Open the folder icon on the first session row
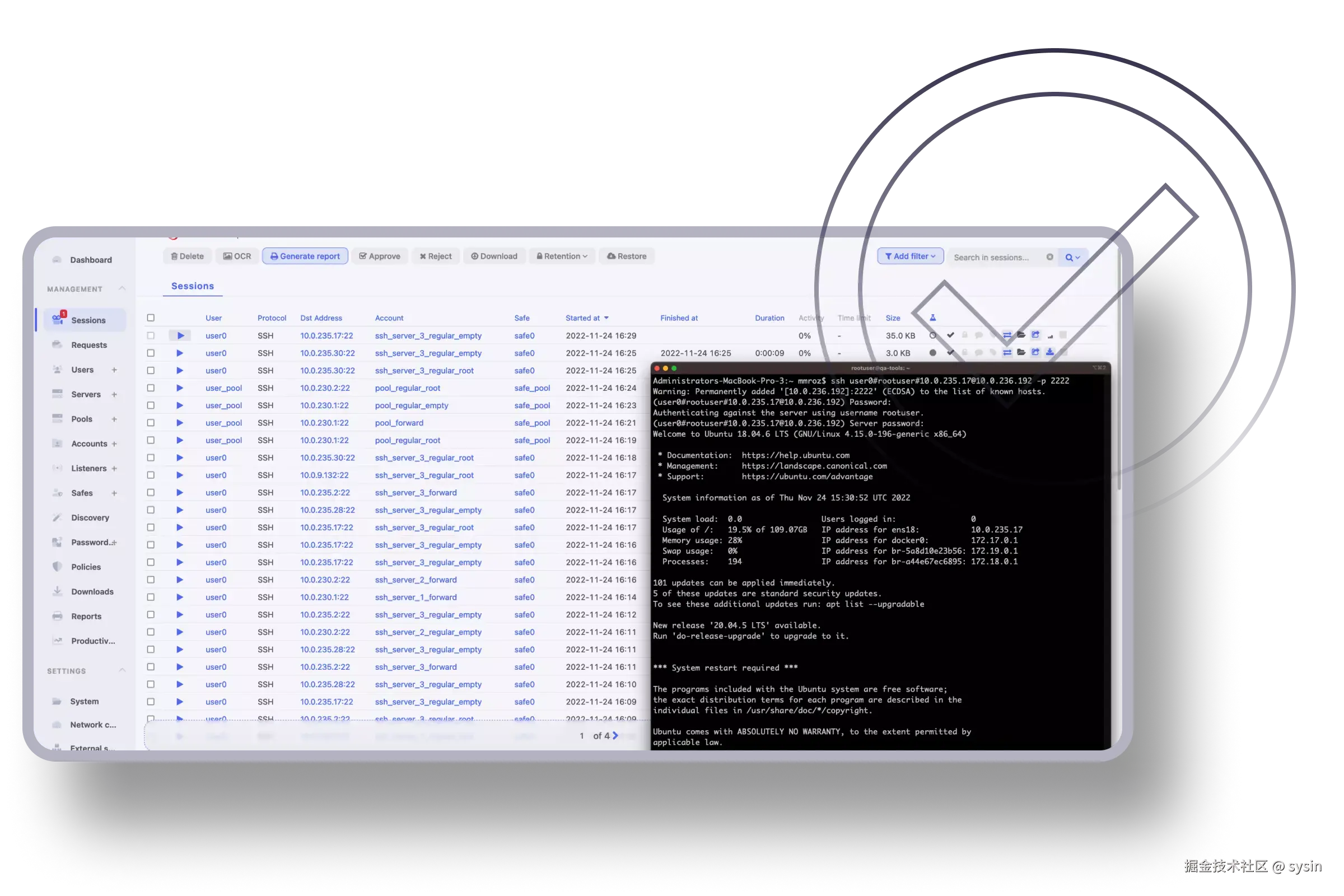1344x896 pixels. click(1021, 335)
